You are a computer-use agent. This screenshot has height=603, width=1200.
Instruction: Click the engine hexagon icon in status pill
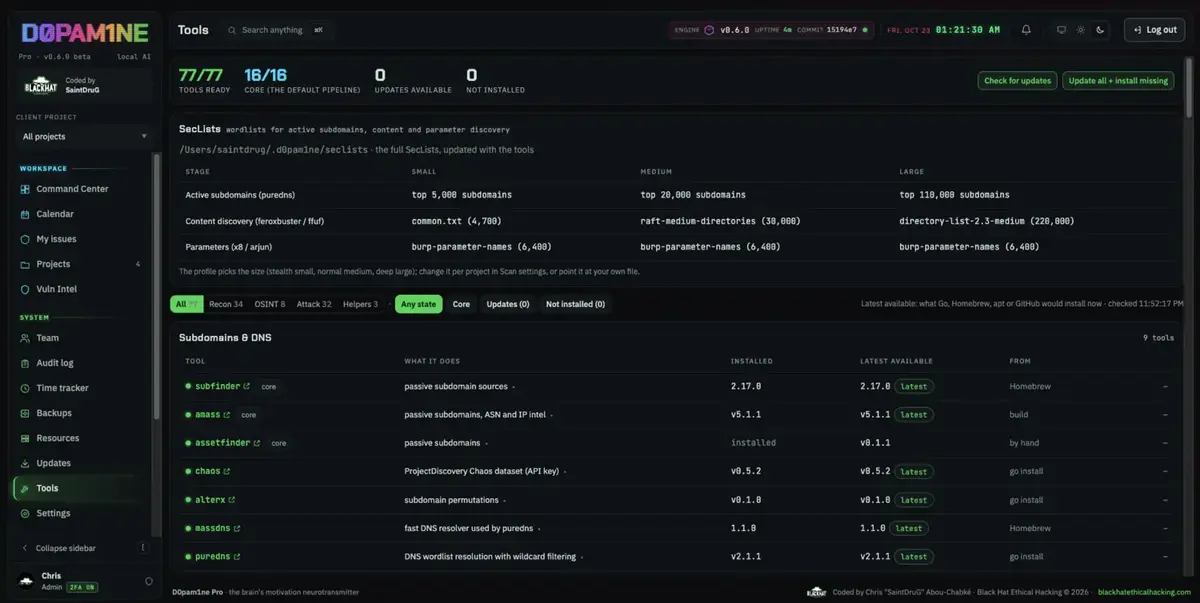709,30
